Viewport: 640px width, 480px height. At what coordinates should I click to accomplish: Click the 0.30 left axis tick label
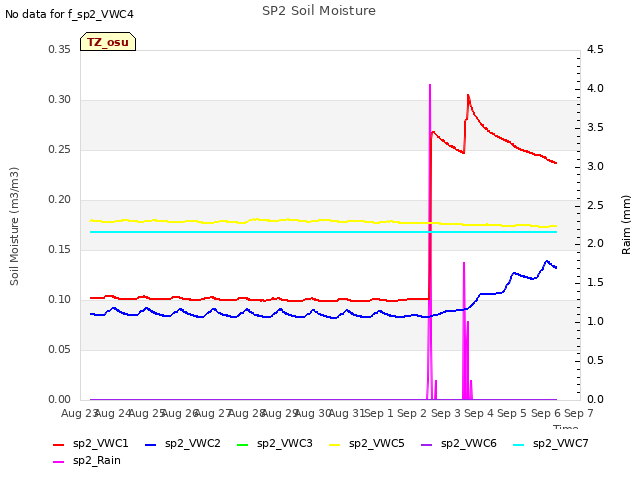[60, 100]
